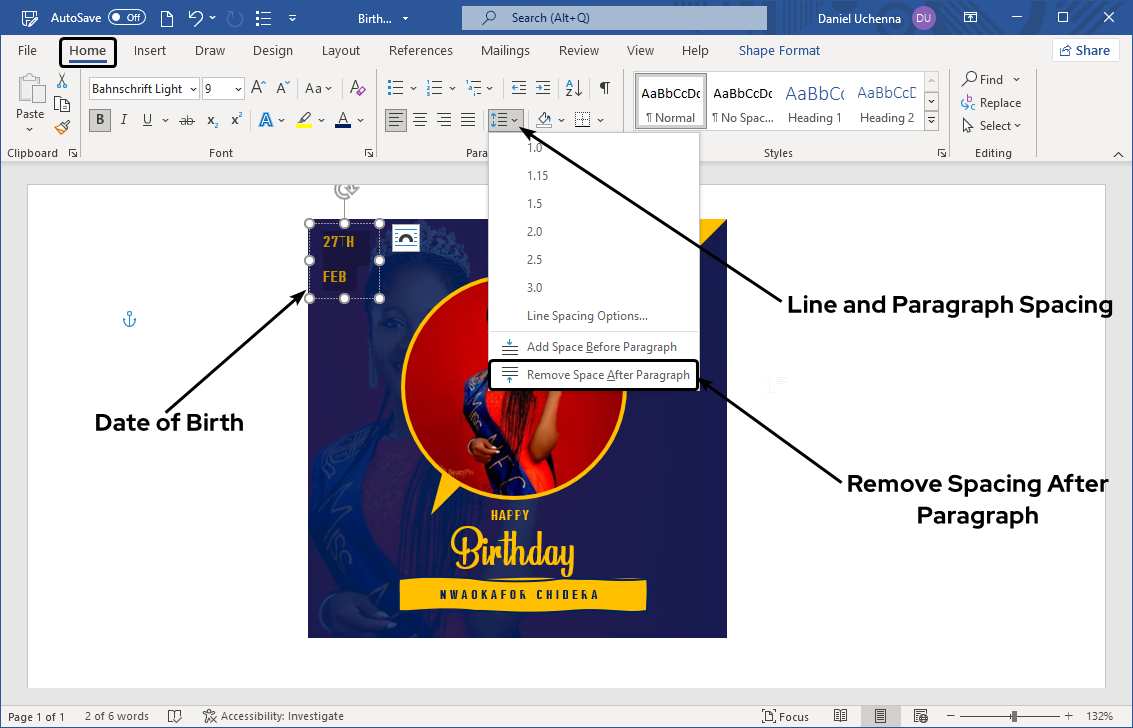Click the Show/Hide paragraph marks icon

point(604,88)
